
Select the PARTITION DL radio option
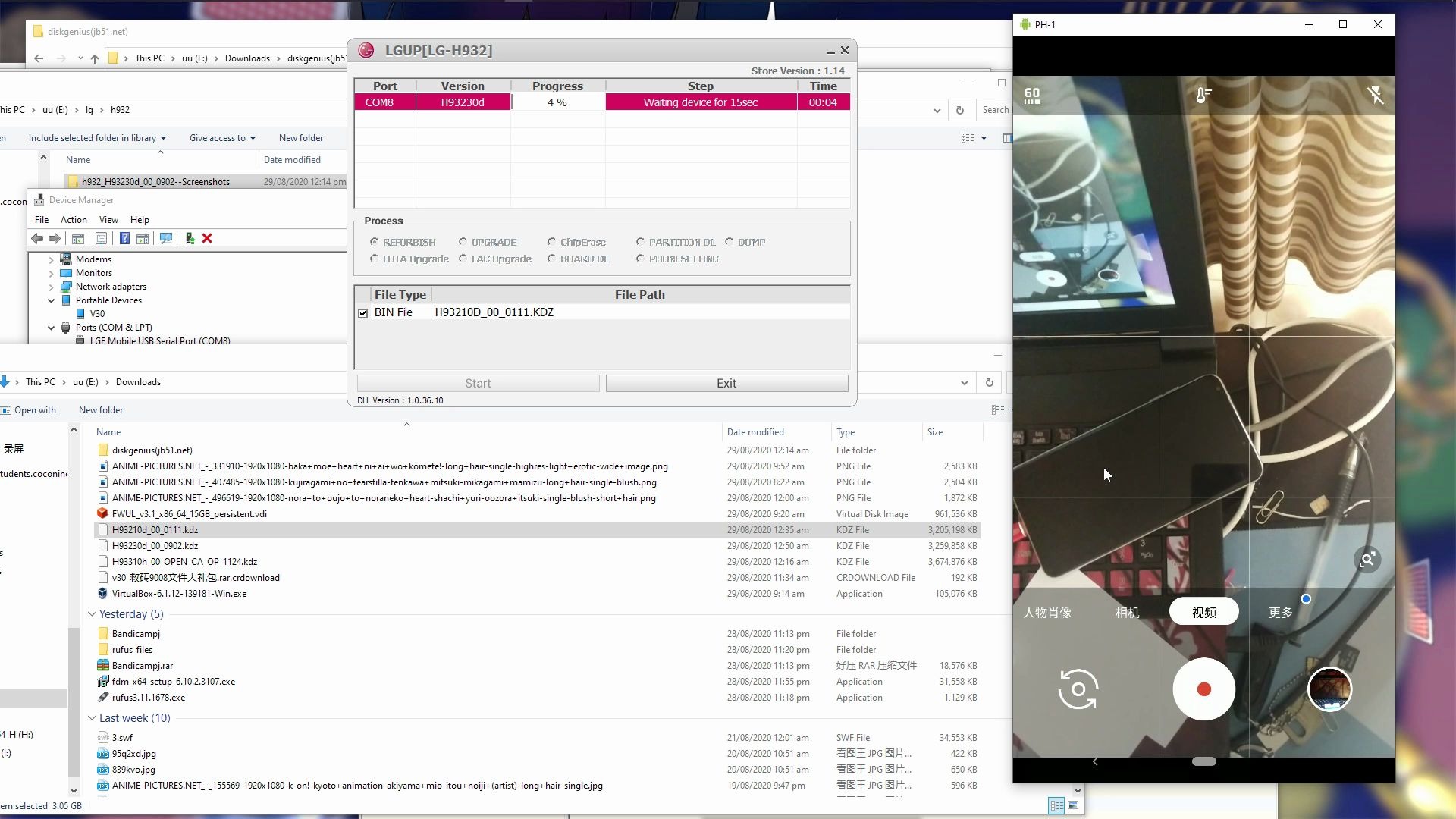pyautogui.click(x=641, y=241)
